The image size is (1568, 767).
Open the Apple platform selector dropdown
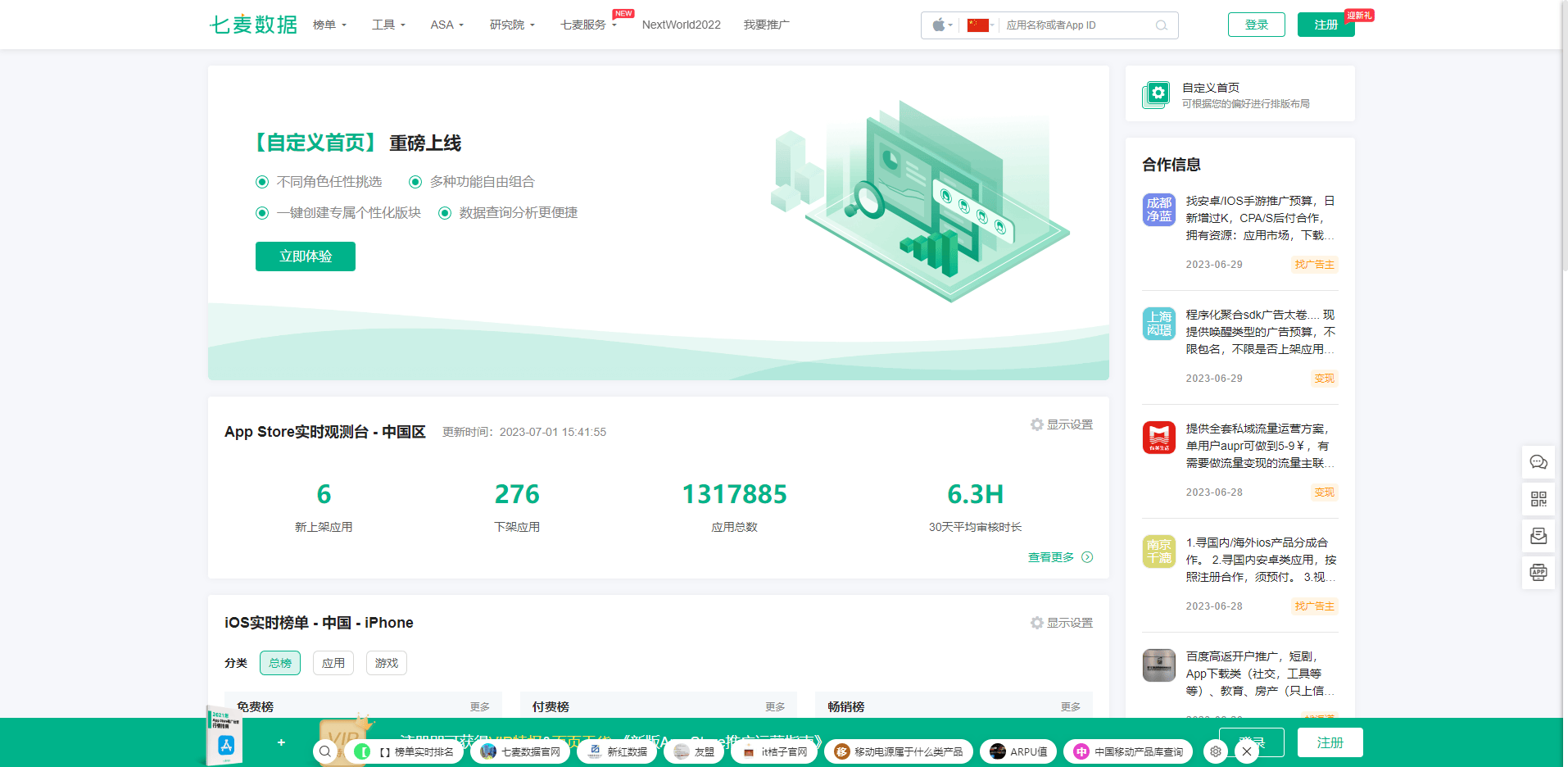pyautogui.click(x=940, y=25)
